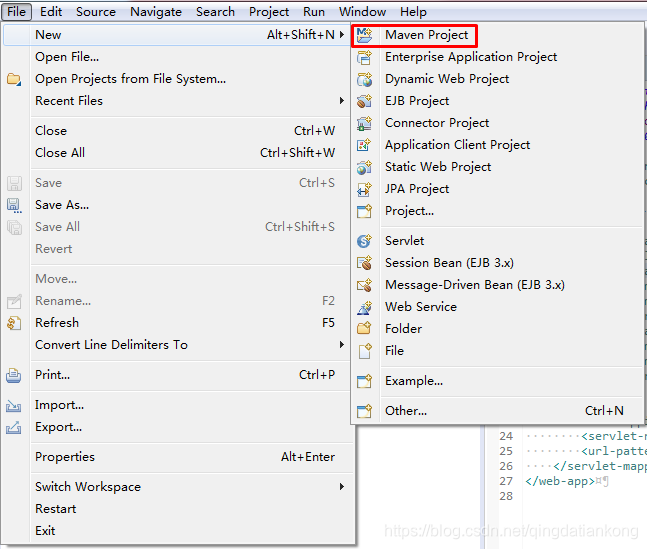Open the Run menu
Screen dimensions: 647x549
tap(314, 12)
